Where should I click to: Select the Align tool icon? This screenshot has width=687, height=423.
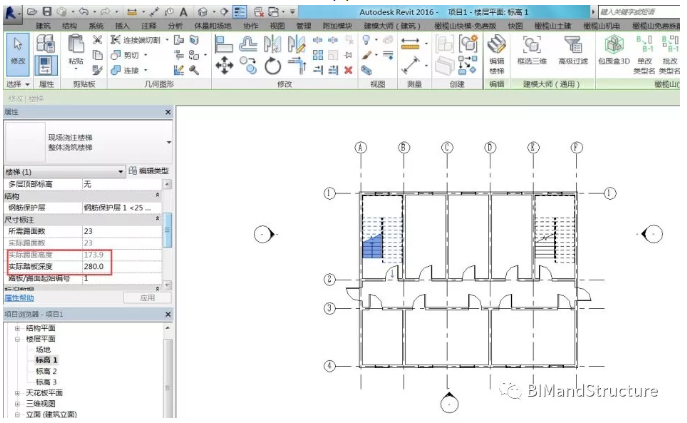click(x=224, y=44)
